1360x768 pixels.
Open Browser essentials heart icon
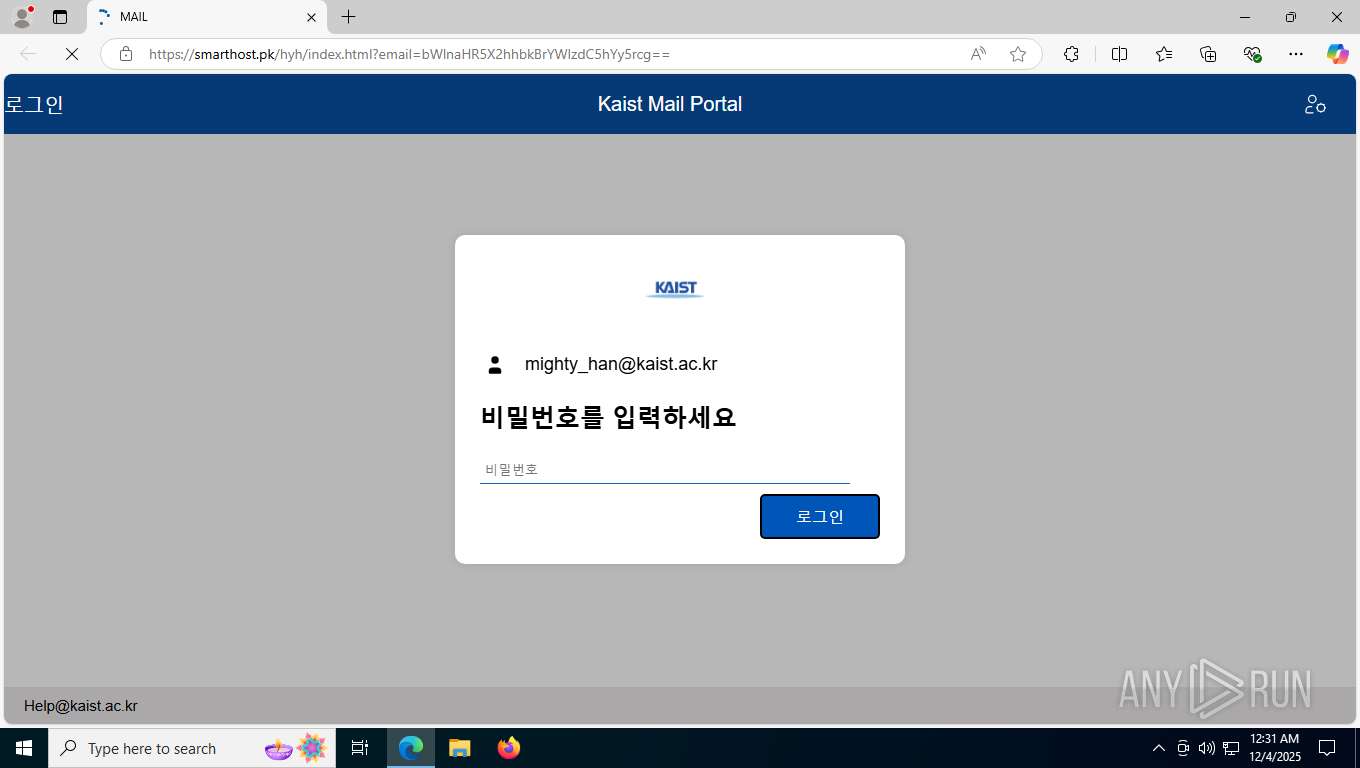tap(1252, 54)
